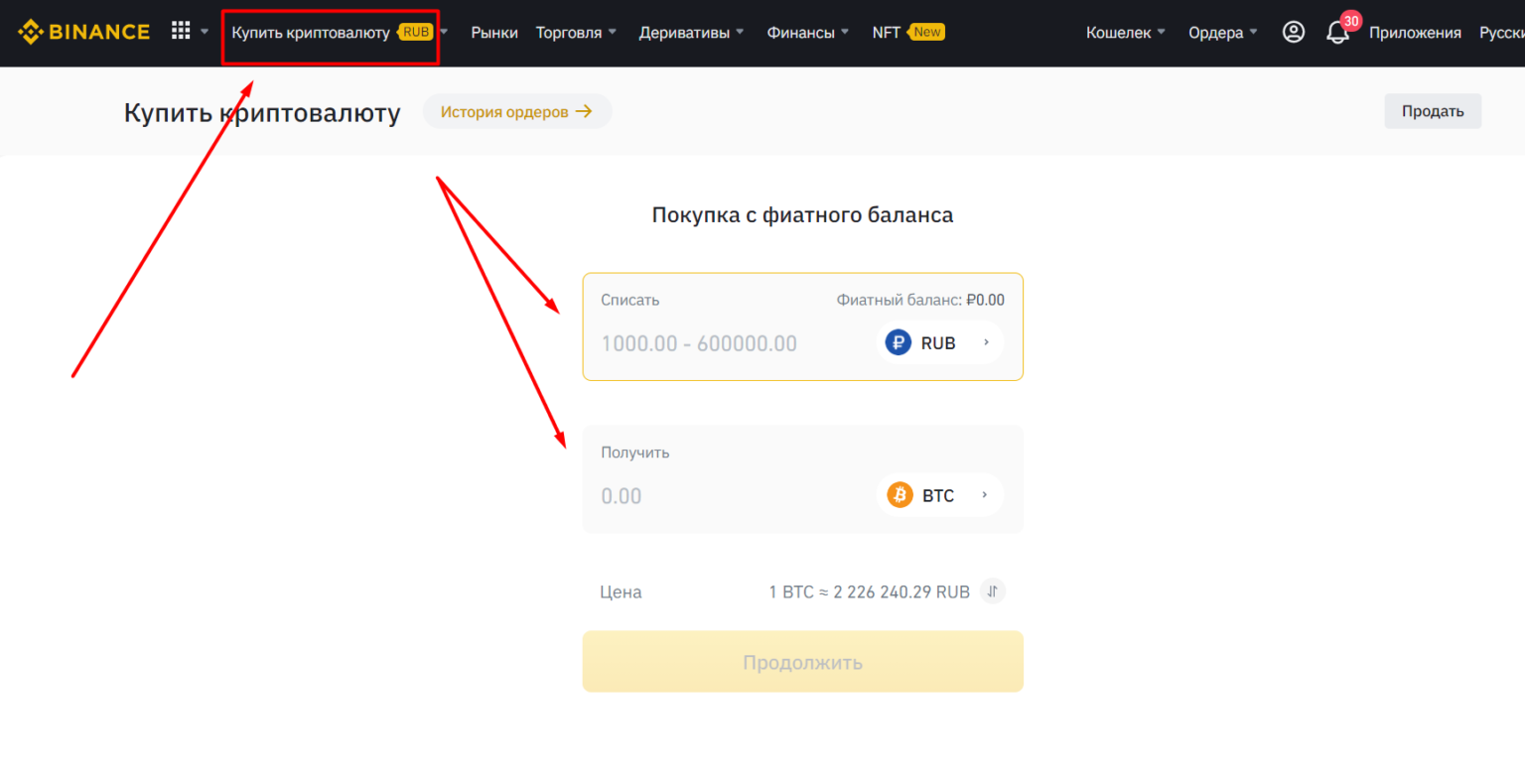Click the Купить криптовалюту page title
The image size is (1525, 784).
(262, 113)
